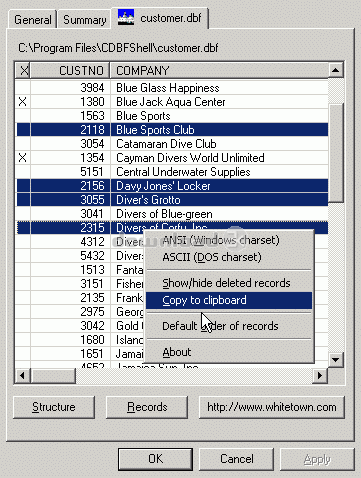Click the vertical scrollbar down arrow
This screenshot has width=361, height=478.
pos(336,359)
